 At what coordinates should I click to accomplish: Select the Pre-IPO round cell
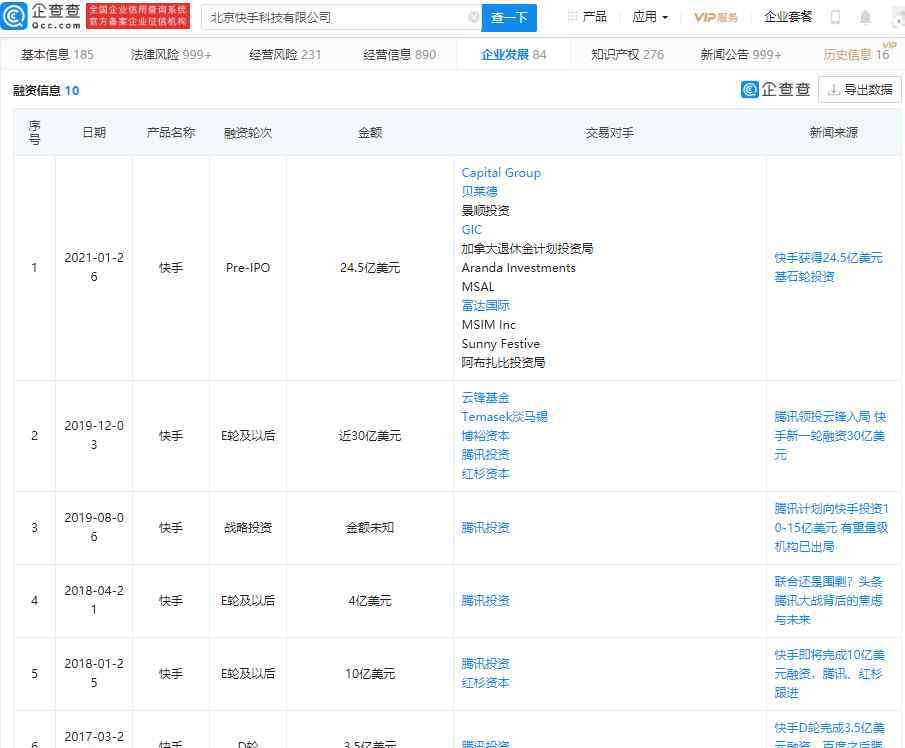coord(248,268)
